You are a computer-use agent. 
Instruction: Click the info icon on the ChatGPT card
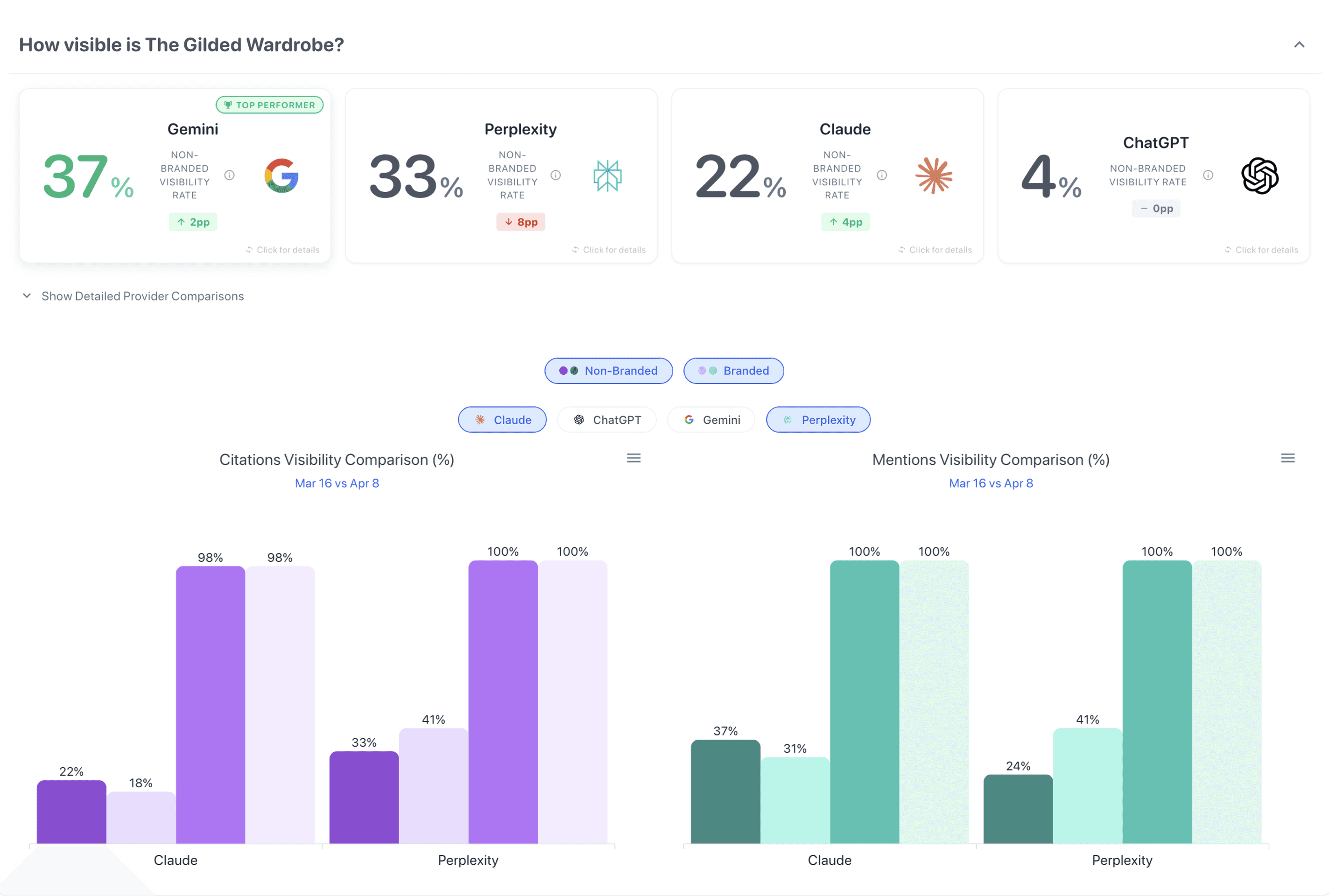[x=1207, y=175]
